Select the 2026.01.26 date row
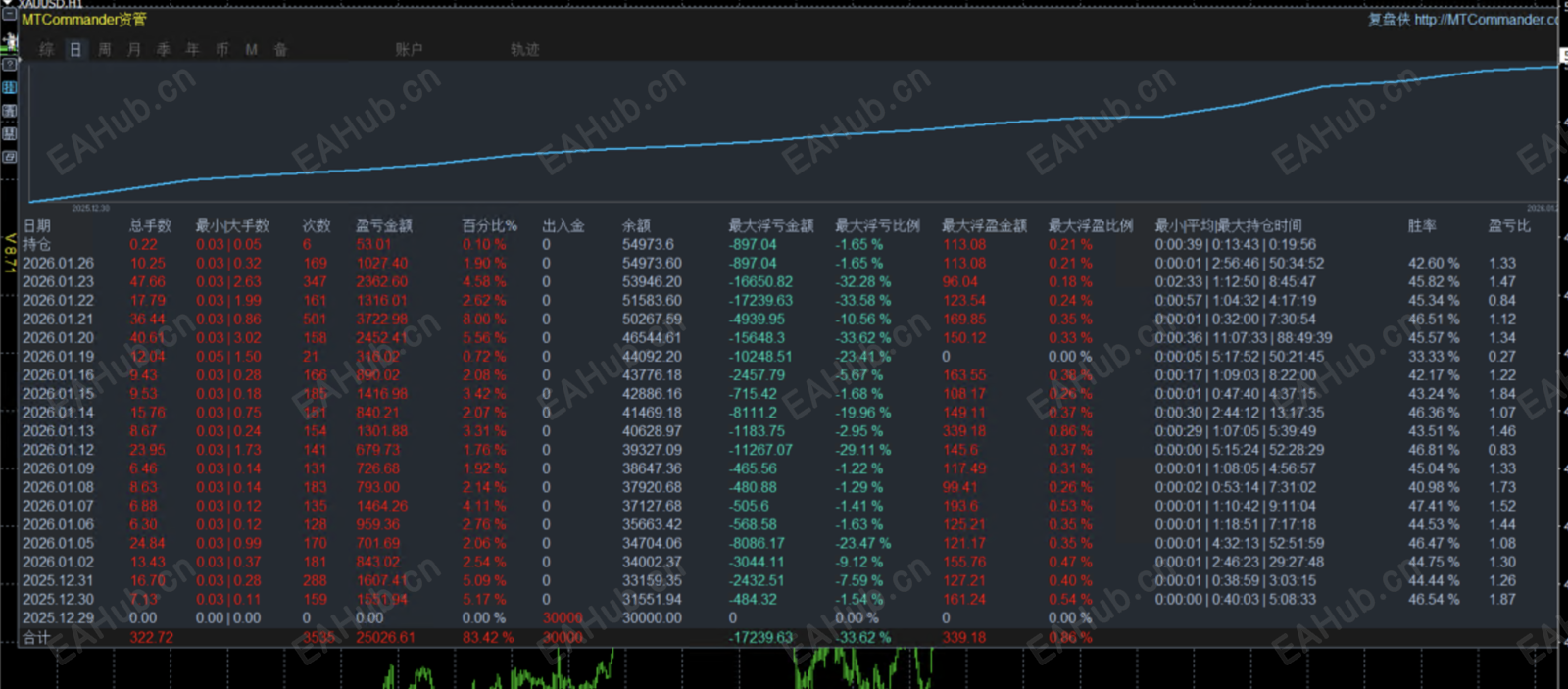Viewport: 1568px width, 689px height. tap(59, 263)
